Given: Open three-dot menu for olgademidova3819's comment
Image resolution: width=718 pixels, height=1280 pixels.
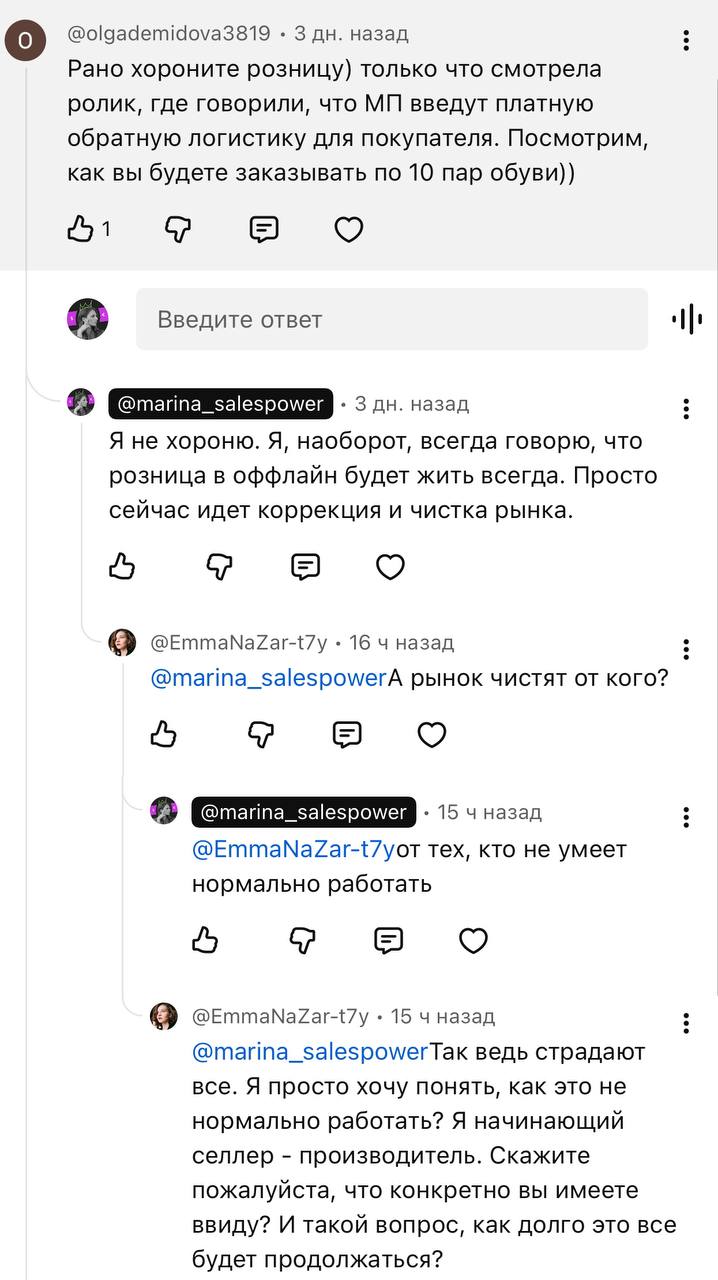Looking at the screenshot, I should pyautogui.click(x=686, y=40).
